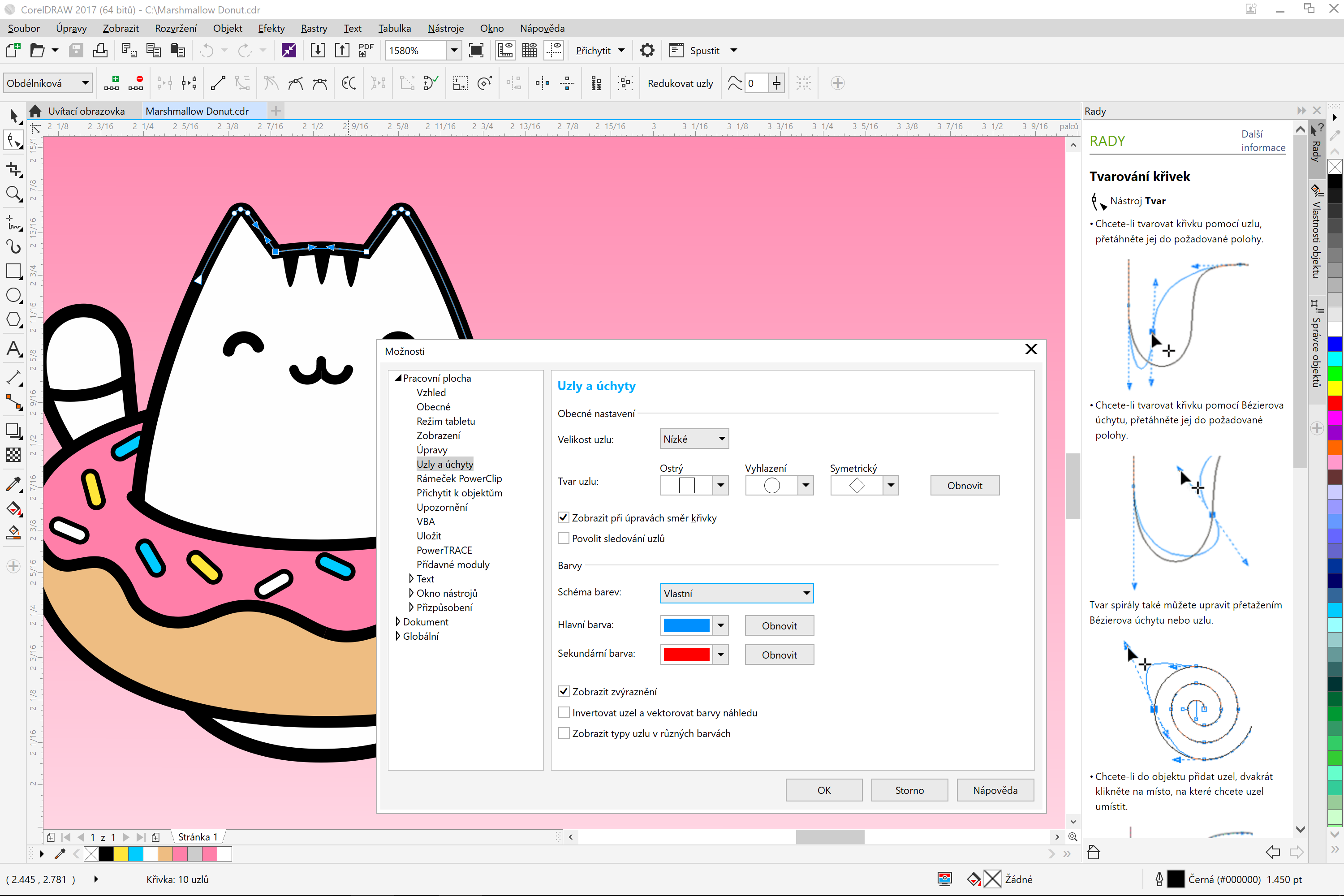This screenshot has width=1344, height=896.
Task: Click OK in Možnosti dialog
Action: tap(824, 790)
